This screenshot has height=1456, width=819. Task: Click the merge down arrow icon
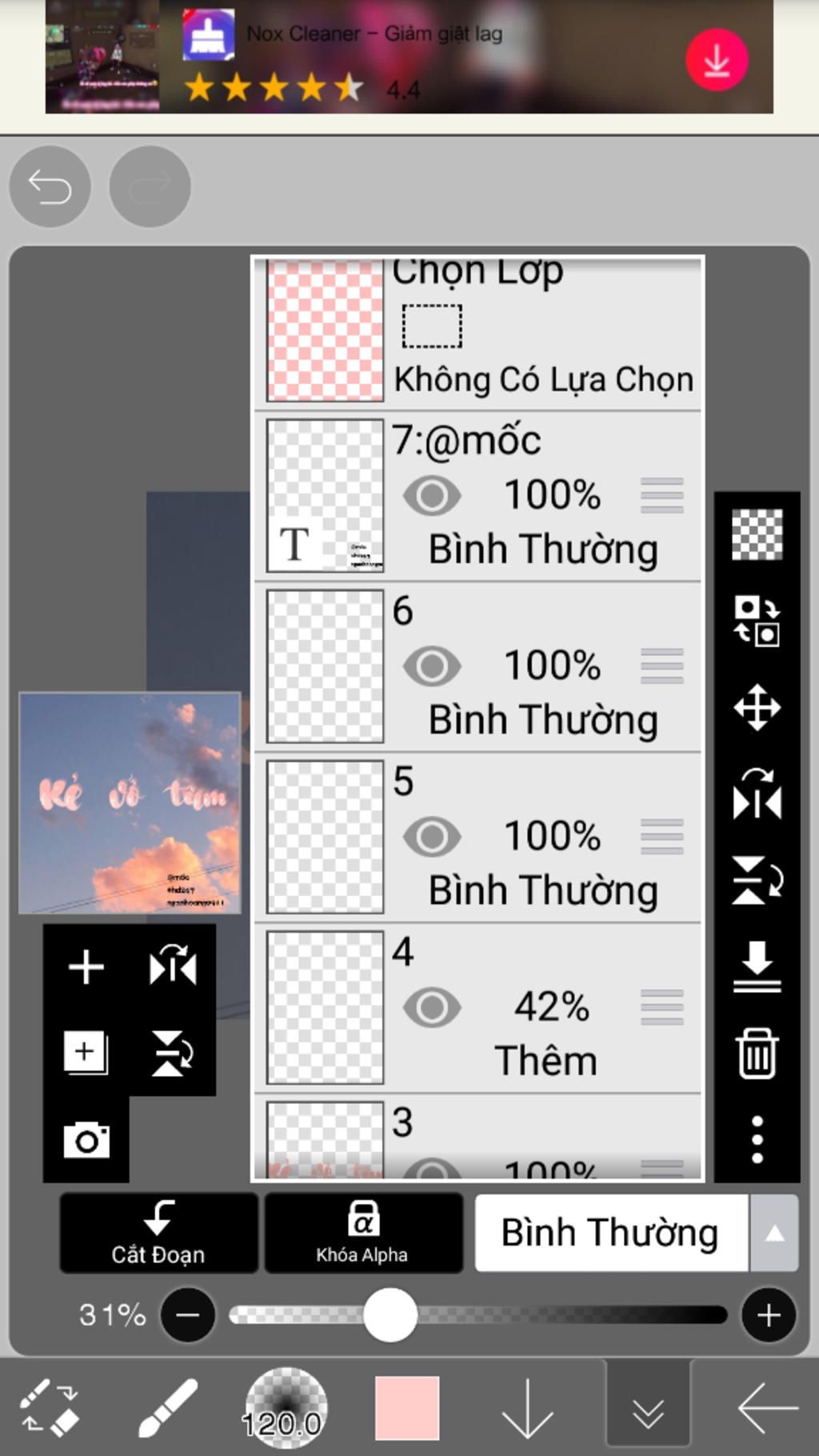tap(757, 966)
